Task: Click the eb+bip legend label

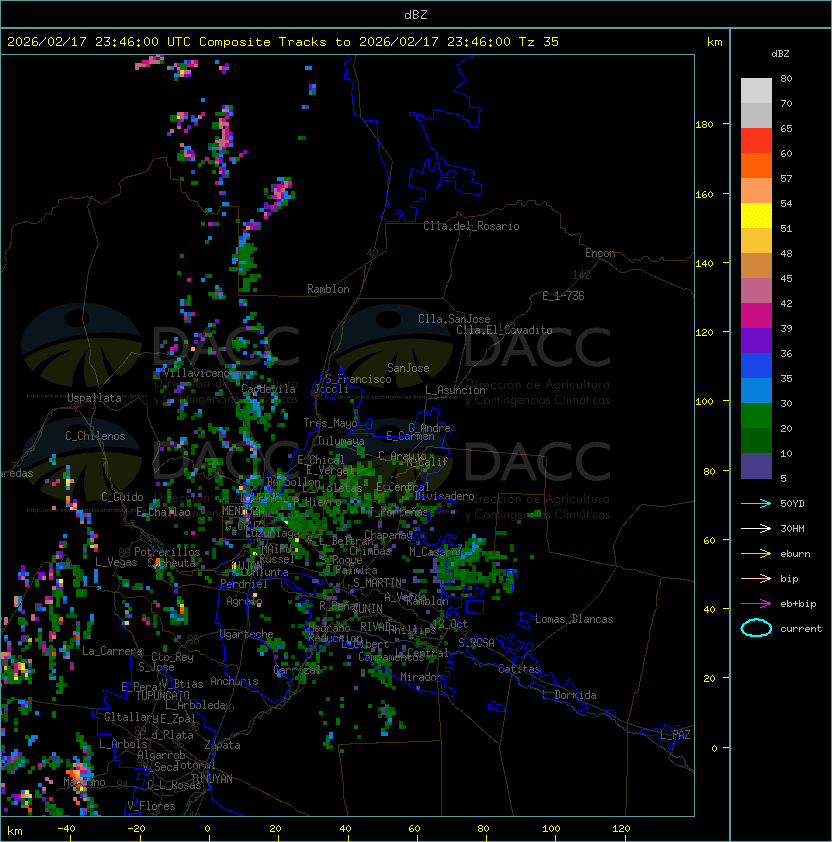Action: pos(798,604)
